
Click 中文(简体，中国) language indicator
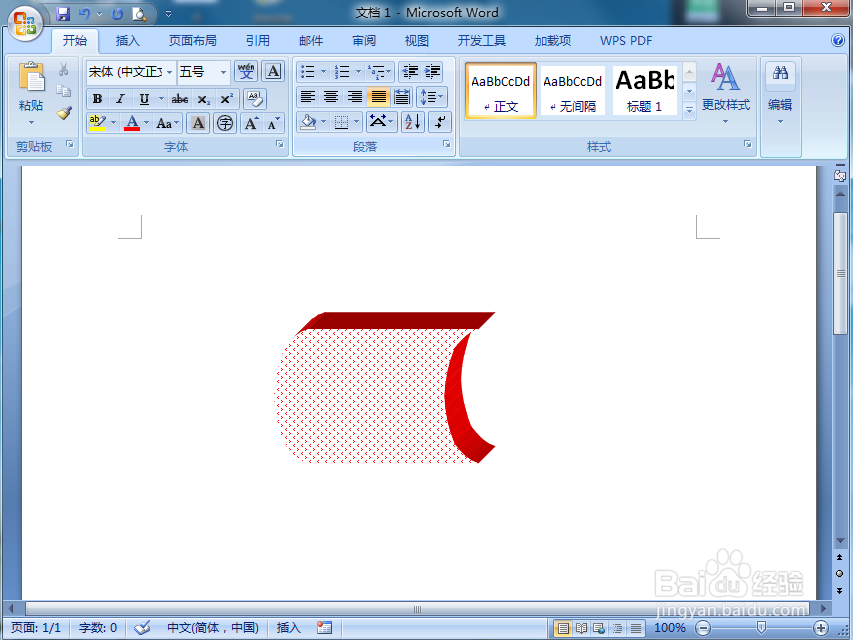pyautogui.click(x=213, y=627)
